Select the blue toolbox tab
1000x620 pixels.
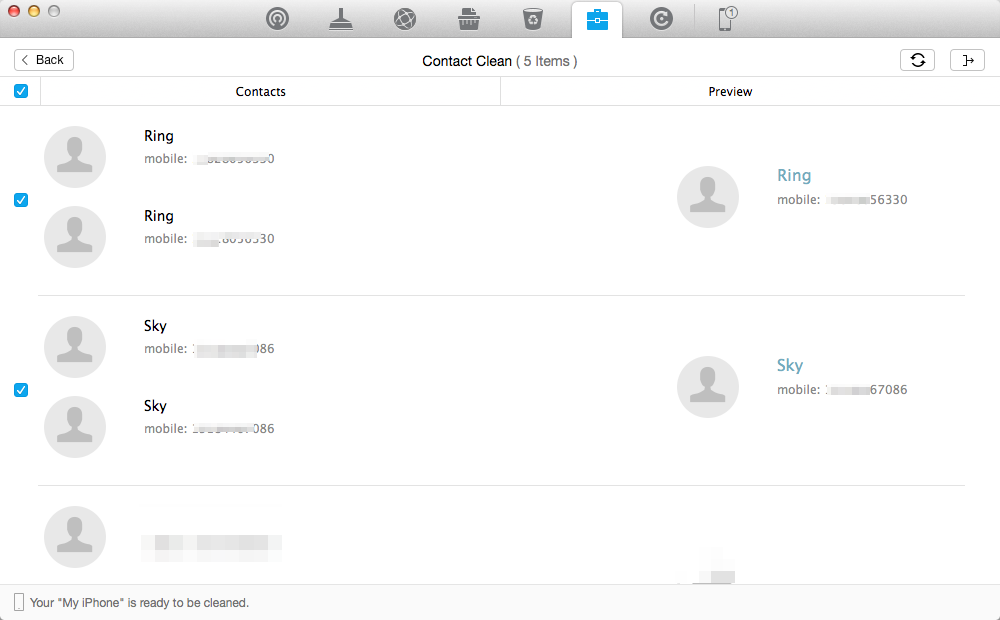597,19
